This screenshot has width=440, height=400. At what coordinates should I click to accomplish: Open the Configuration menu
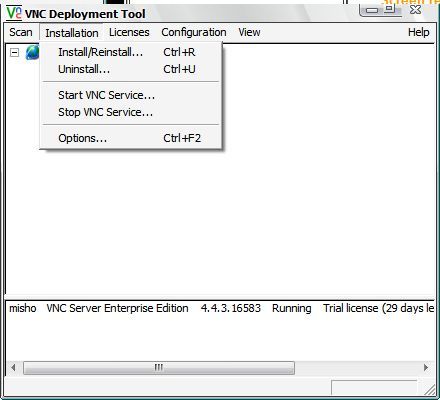point(194,32)
